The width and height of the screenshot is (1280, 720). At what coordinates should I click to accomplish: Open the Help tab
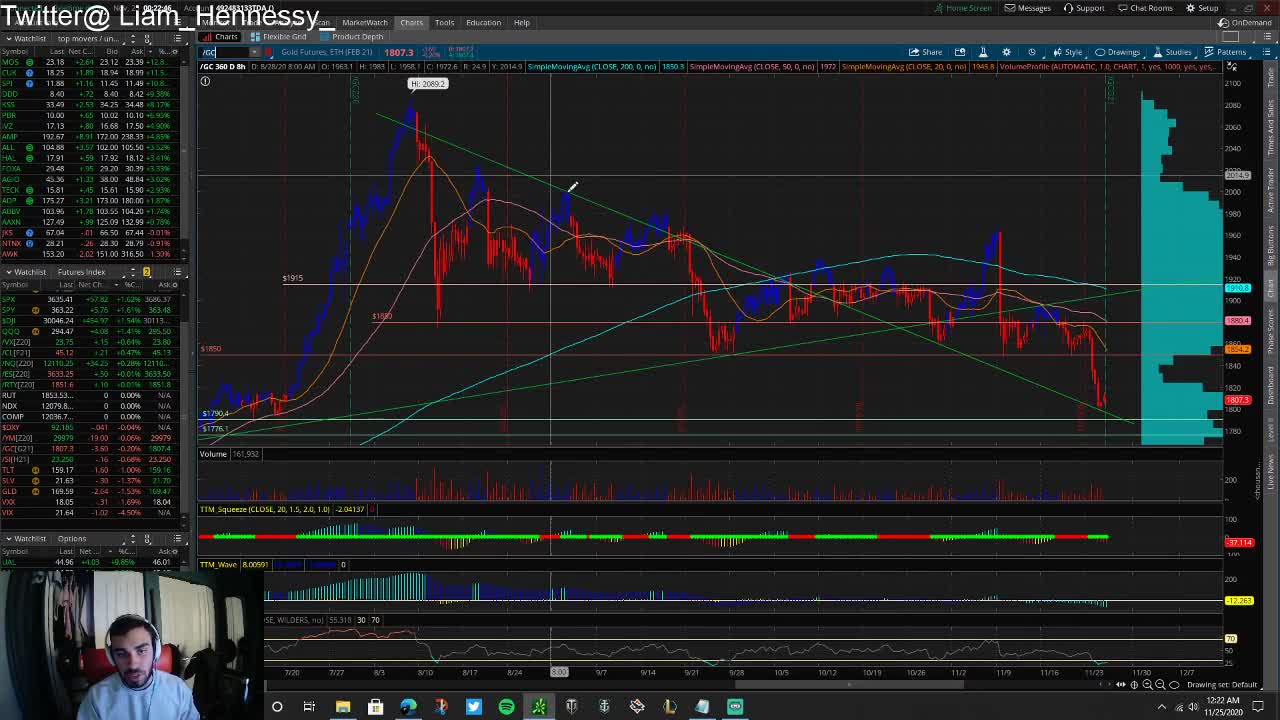tap(522, 22)
